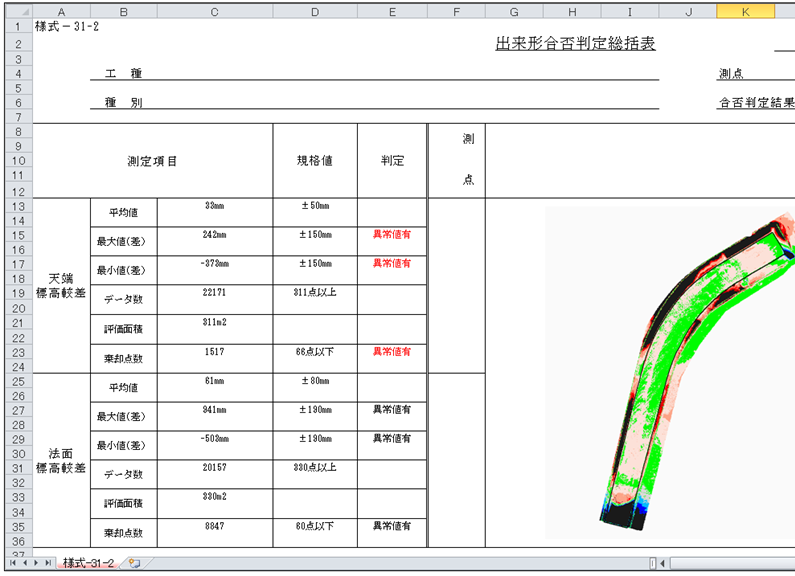This screenshot has height=576, width=795.
Task: Click the 測定項目 header cell
Action: click(153, 161)
